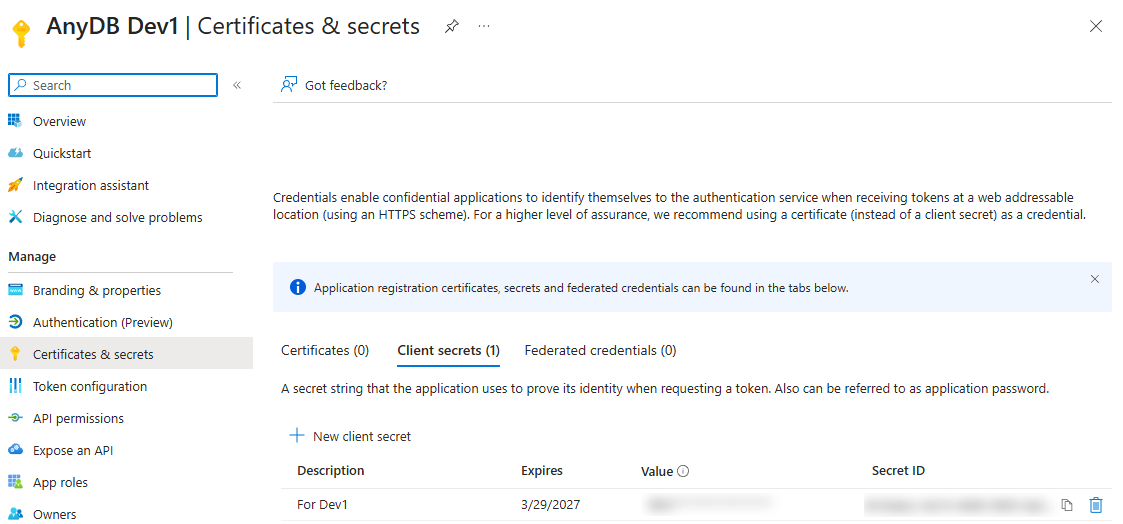Click the blue info icon in banner
This screenshot has height=524, width=1123.
(x=297, y=288)
